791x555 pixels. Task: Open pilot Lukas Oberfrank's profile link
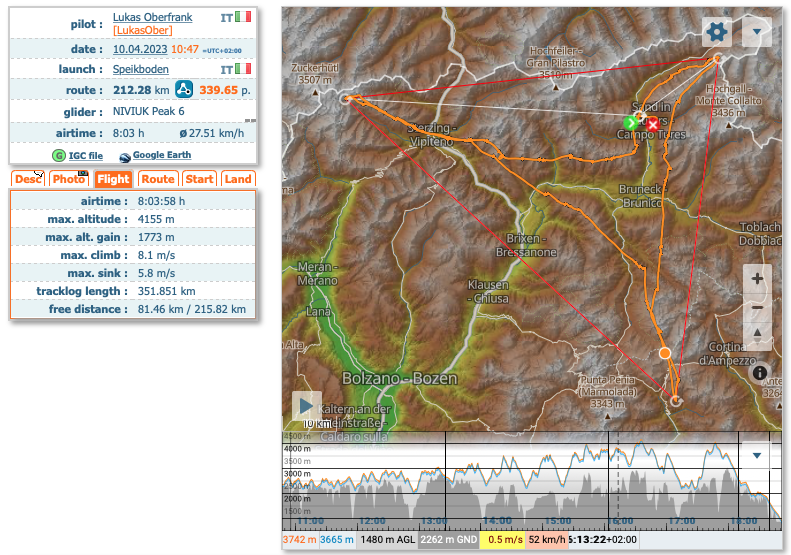pos(154,18)
